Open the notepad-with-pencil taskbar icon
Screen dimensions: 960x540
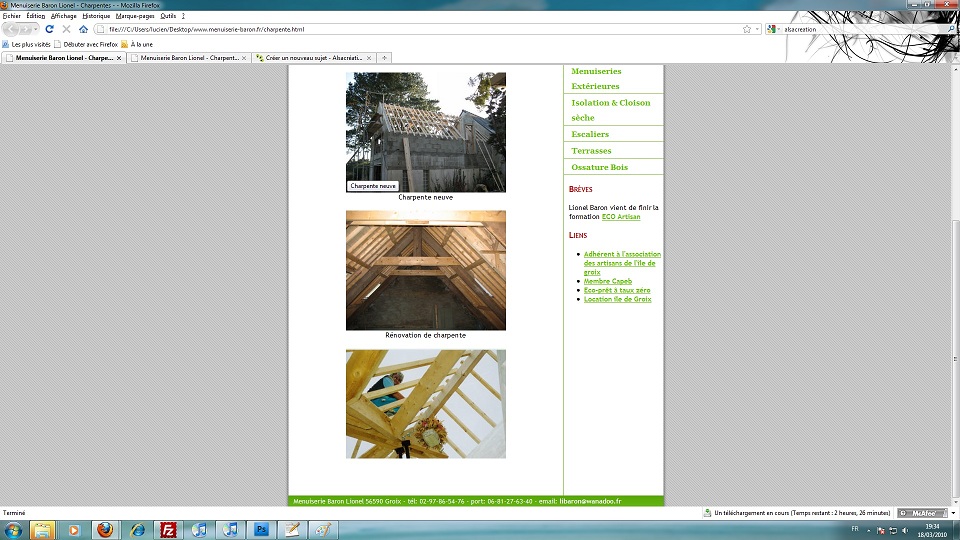pos(292,530)
